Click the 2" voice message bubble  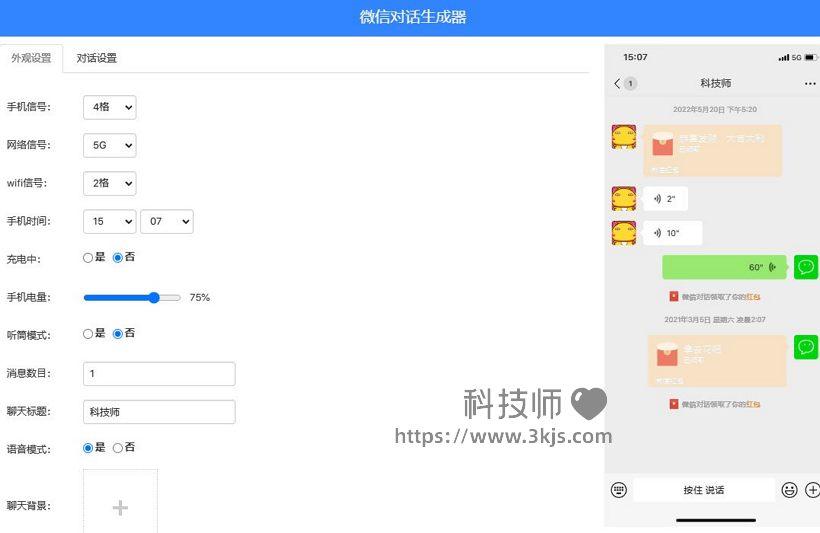click(665, 199)
